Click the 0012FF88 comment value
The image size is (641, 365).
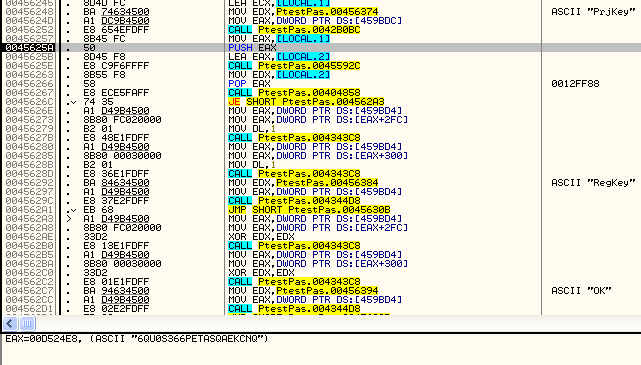(x=575, y=84)
